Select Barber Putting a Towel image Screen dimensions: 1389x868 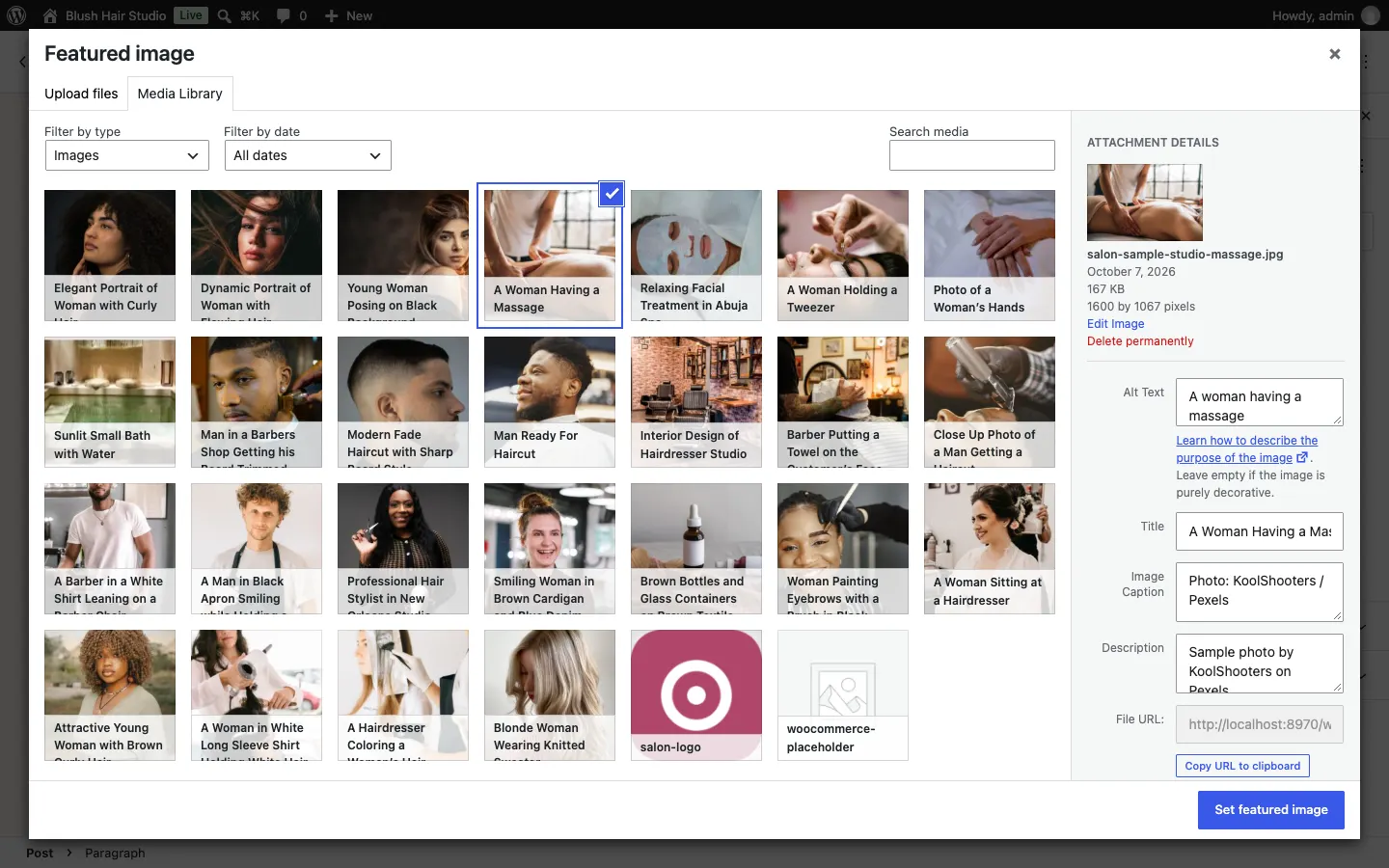(x=843, y=402)
